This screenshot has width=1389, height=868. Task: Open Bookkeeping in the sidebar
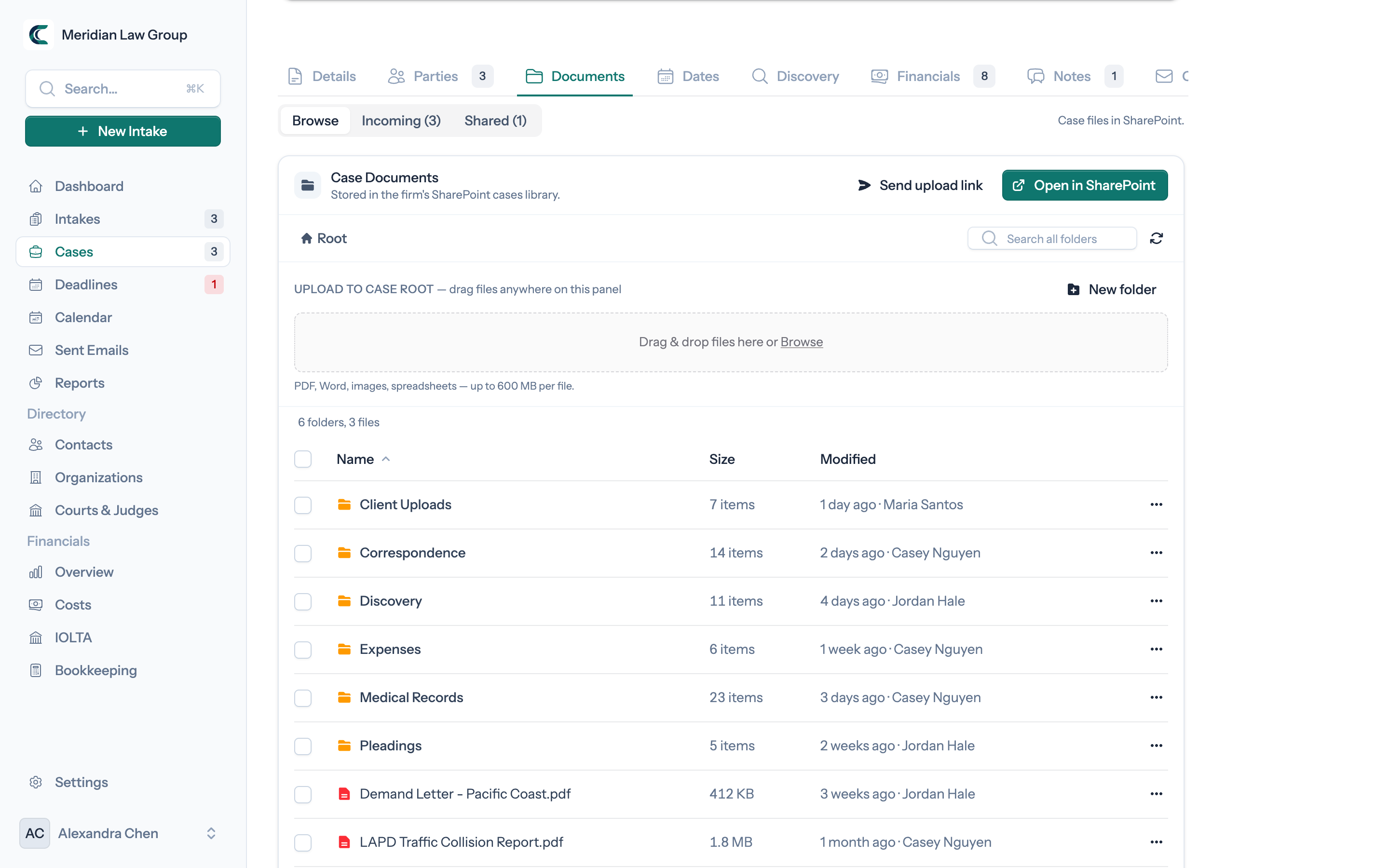[123, 670]
